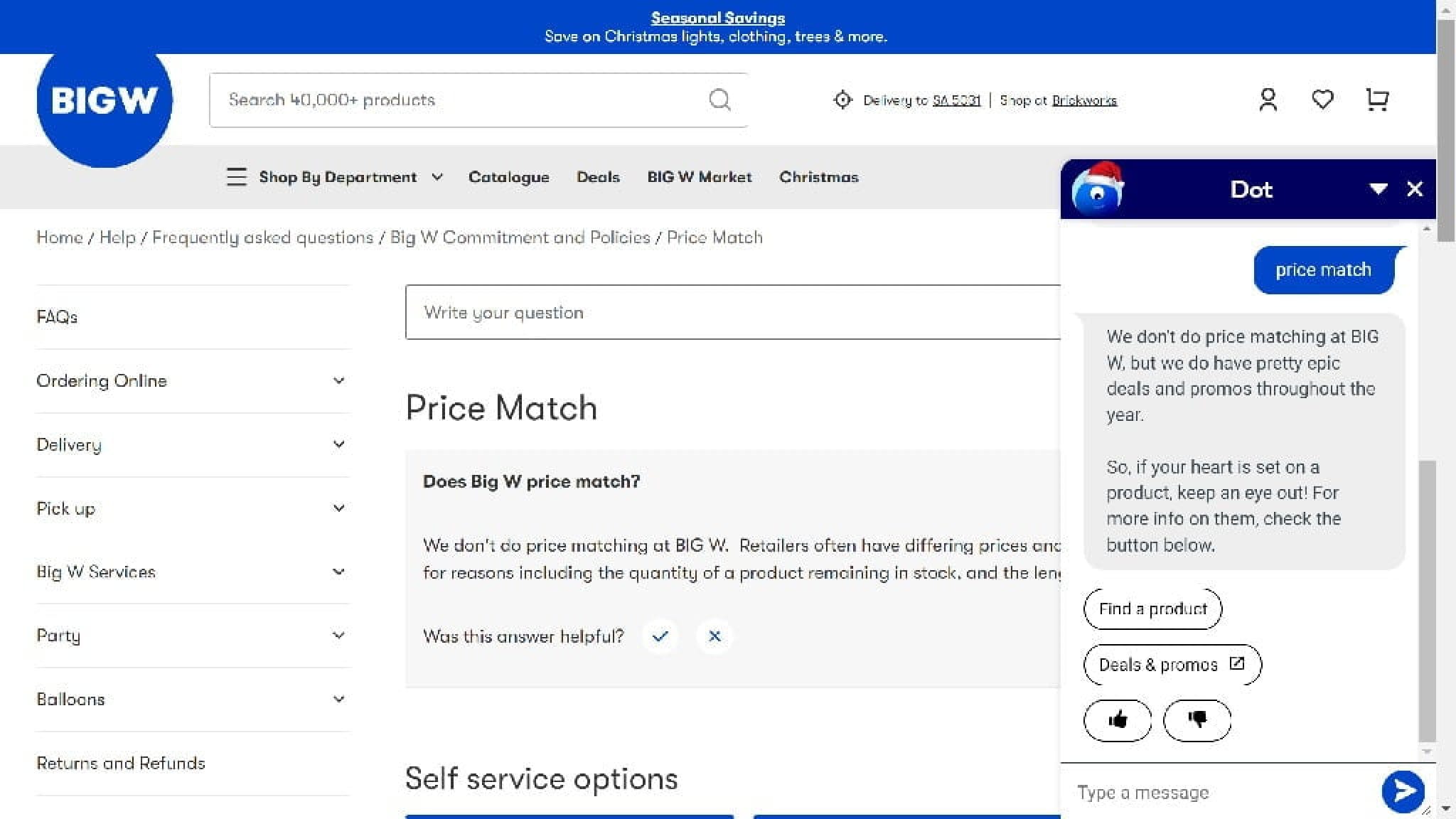Viewport: 1456px width, 819px height.
Task: Click the Type a message field
Action: point(1173,791)
